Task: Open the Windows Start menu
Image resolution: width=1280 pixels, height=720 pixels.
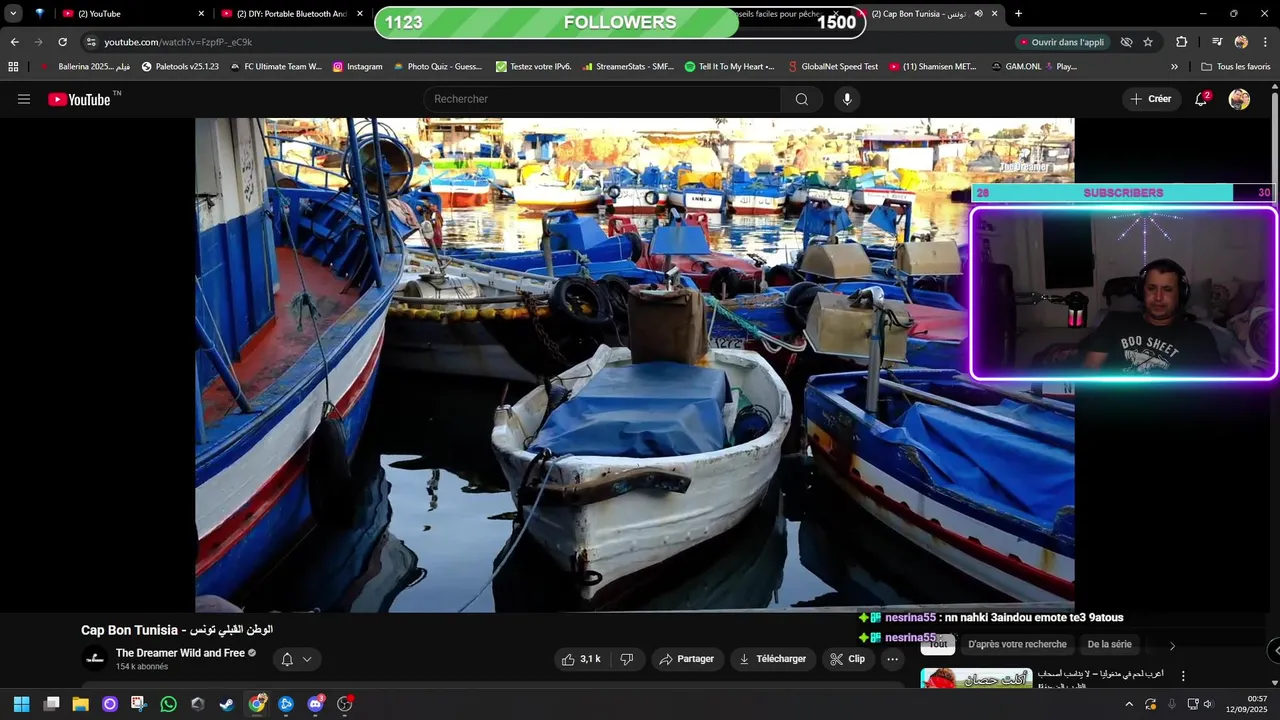Action: coord(21,704)
